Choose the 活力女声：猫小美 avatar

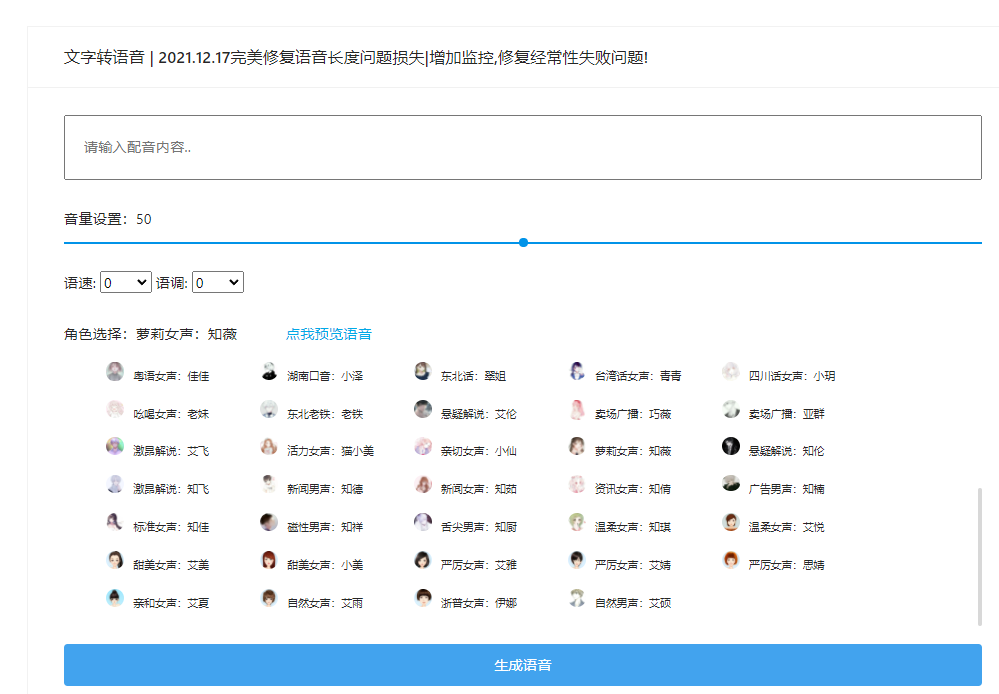point(269,446)
